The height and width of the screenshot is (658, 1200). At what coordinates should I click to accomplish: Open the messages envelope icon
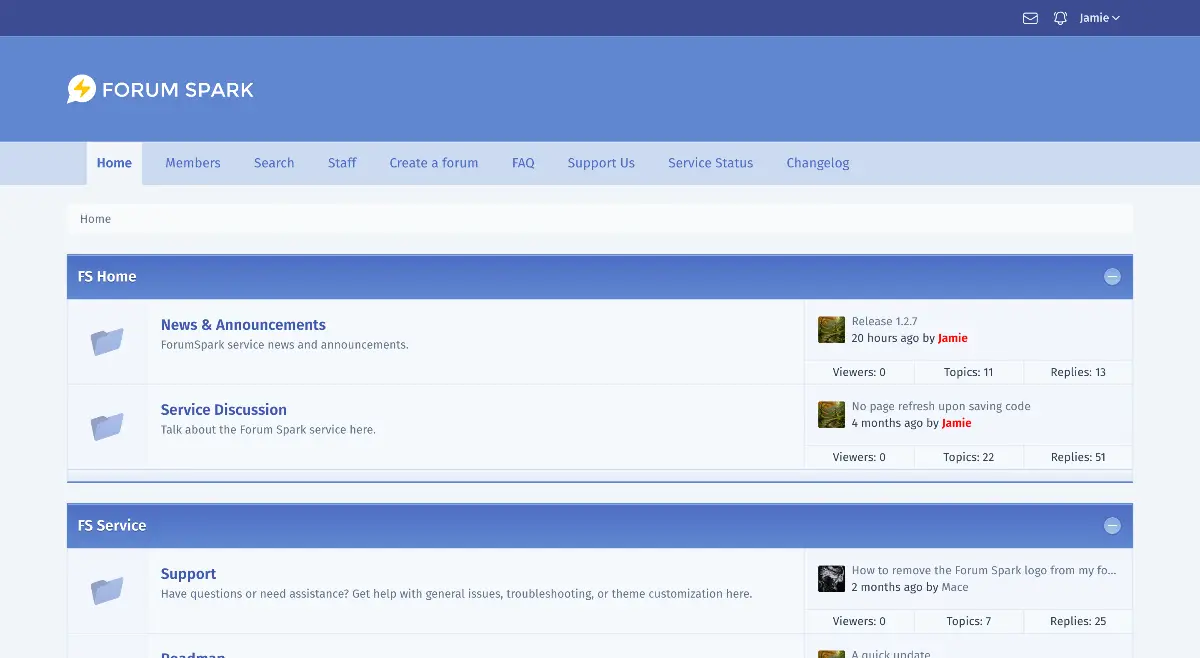[1030, 18]
